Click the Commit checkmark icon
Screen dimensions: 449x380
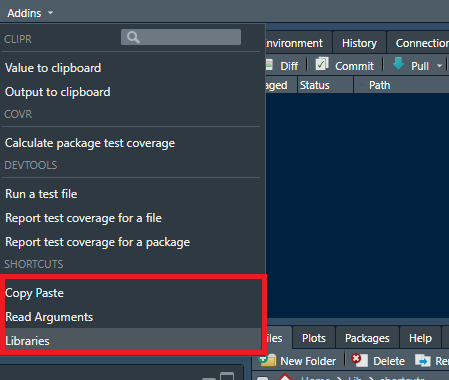(x=322, y=64)
